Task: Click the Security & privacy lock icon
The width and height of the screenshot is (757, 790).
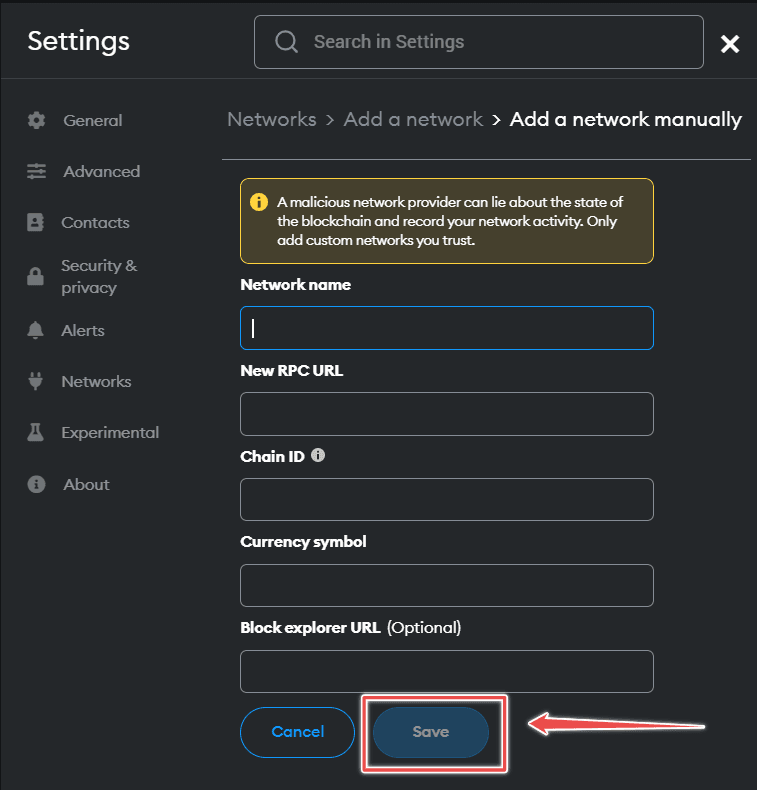Action: (36, 277)
